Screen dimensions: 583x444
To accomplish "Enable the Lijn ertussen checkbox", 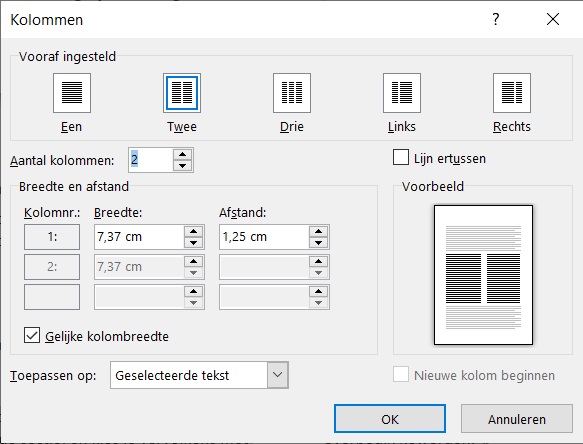I will pyautogui.click(x=401, y=158).
